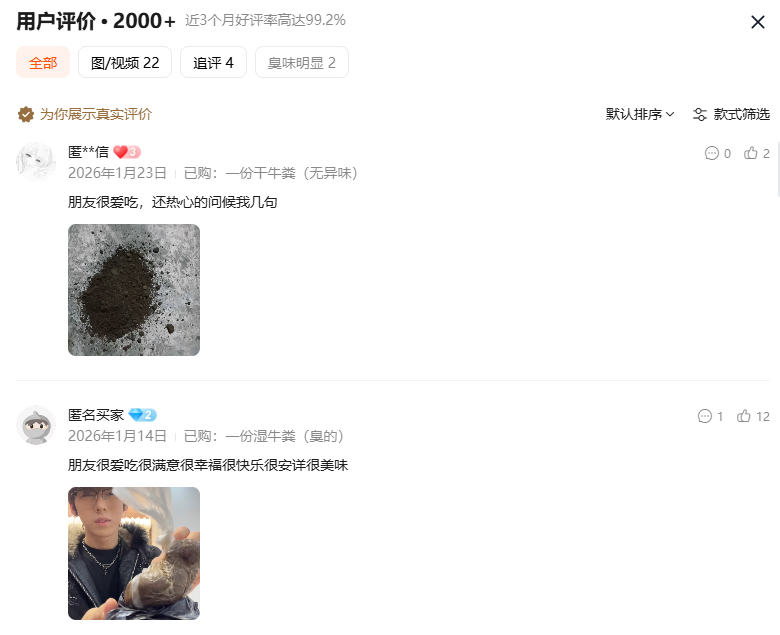The height and width of the screenshot is (635, 780).
Task: Like the review by 匿**信
Action: tap(756, 153)
